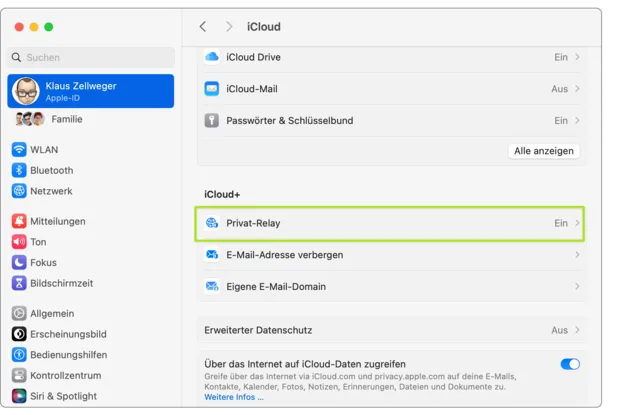Click the Kontrollzentrum label in sidebar
Screen dimensions: 640x415
66,375
